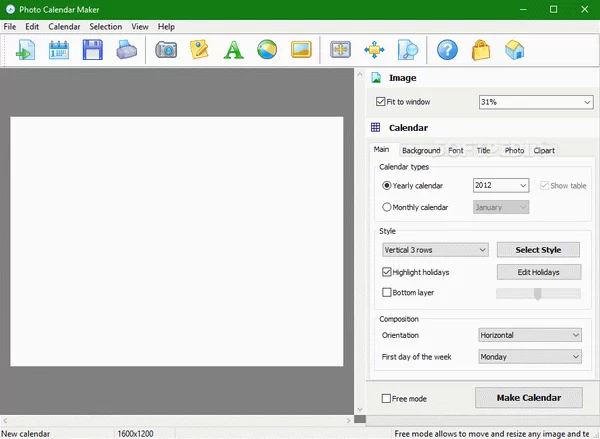Uncheck the Fit to window checkbox
The image size is (600, 439).
tap(380, 102)
